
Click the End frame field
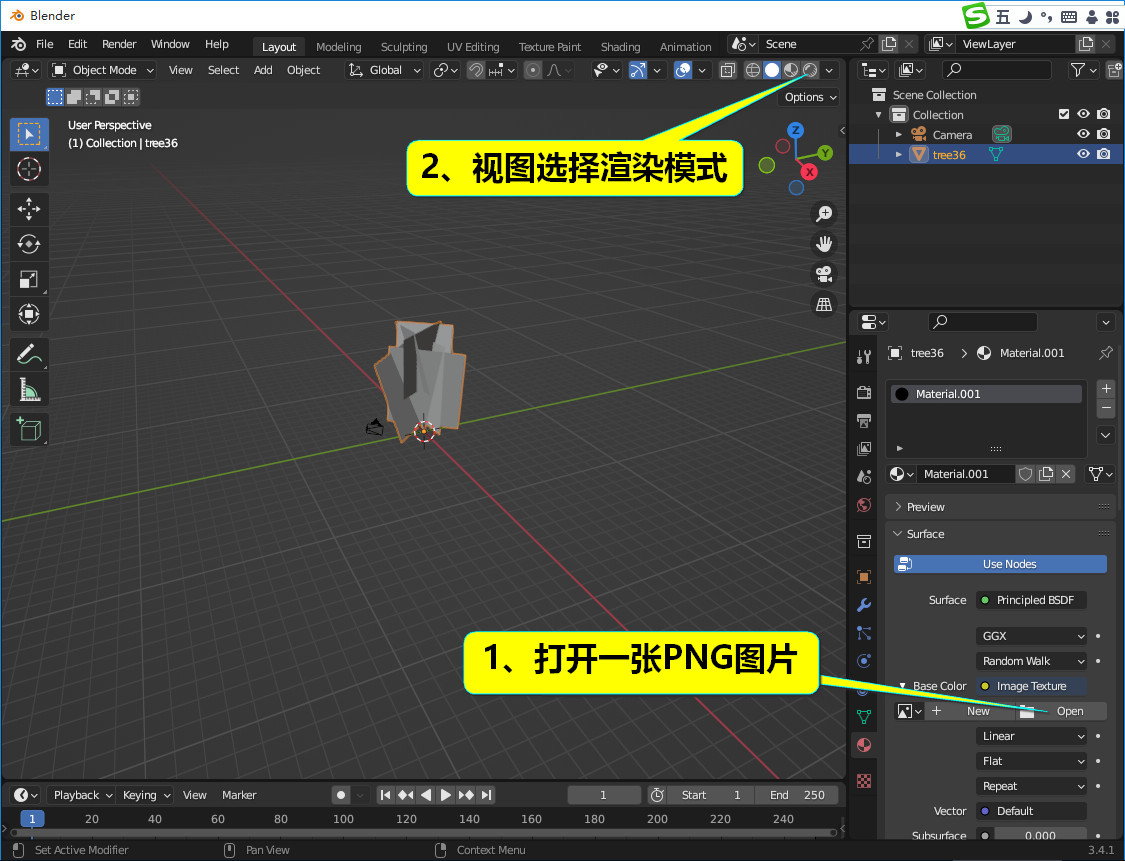click(x=797, y=795)
